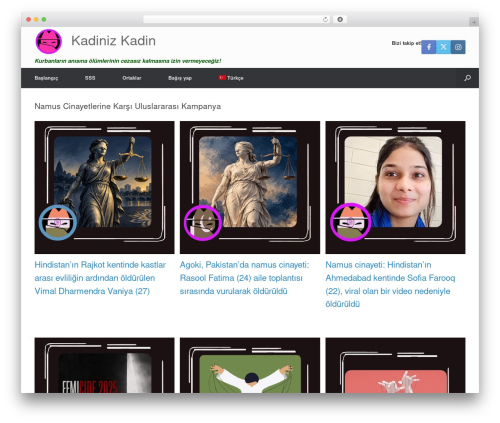Click the pink Kadiniz Kadin logo
Image resolution: width=500 pixels, height=423 pixels.
pos(49,41)
